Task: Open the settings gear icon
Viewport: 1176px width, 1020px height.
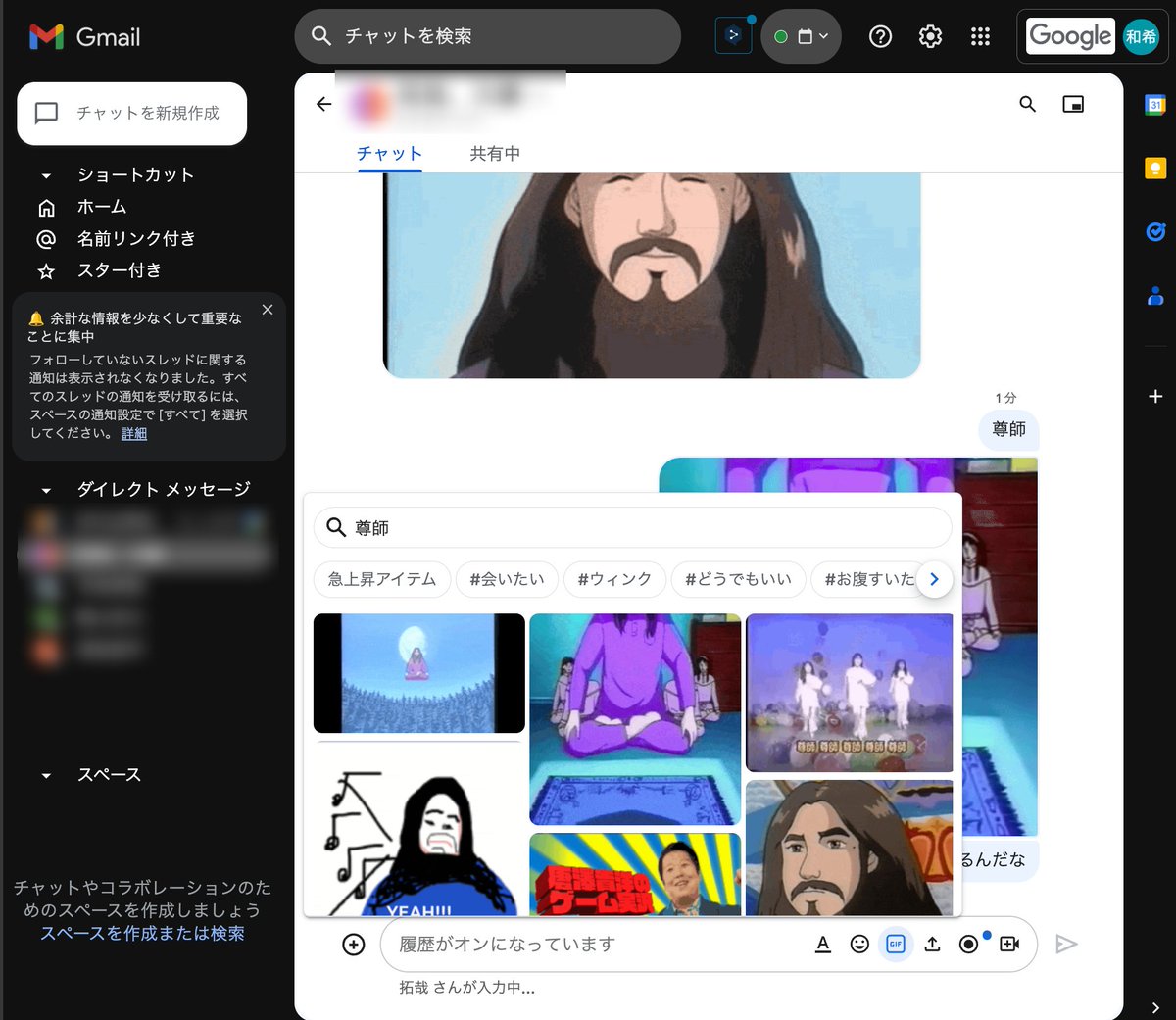Action: click(930, 36)
